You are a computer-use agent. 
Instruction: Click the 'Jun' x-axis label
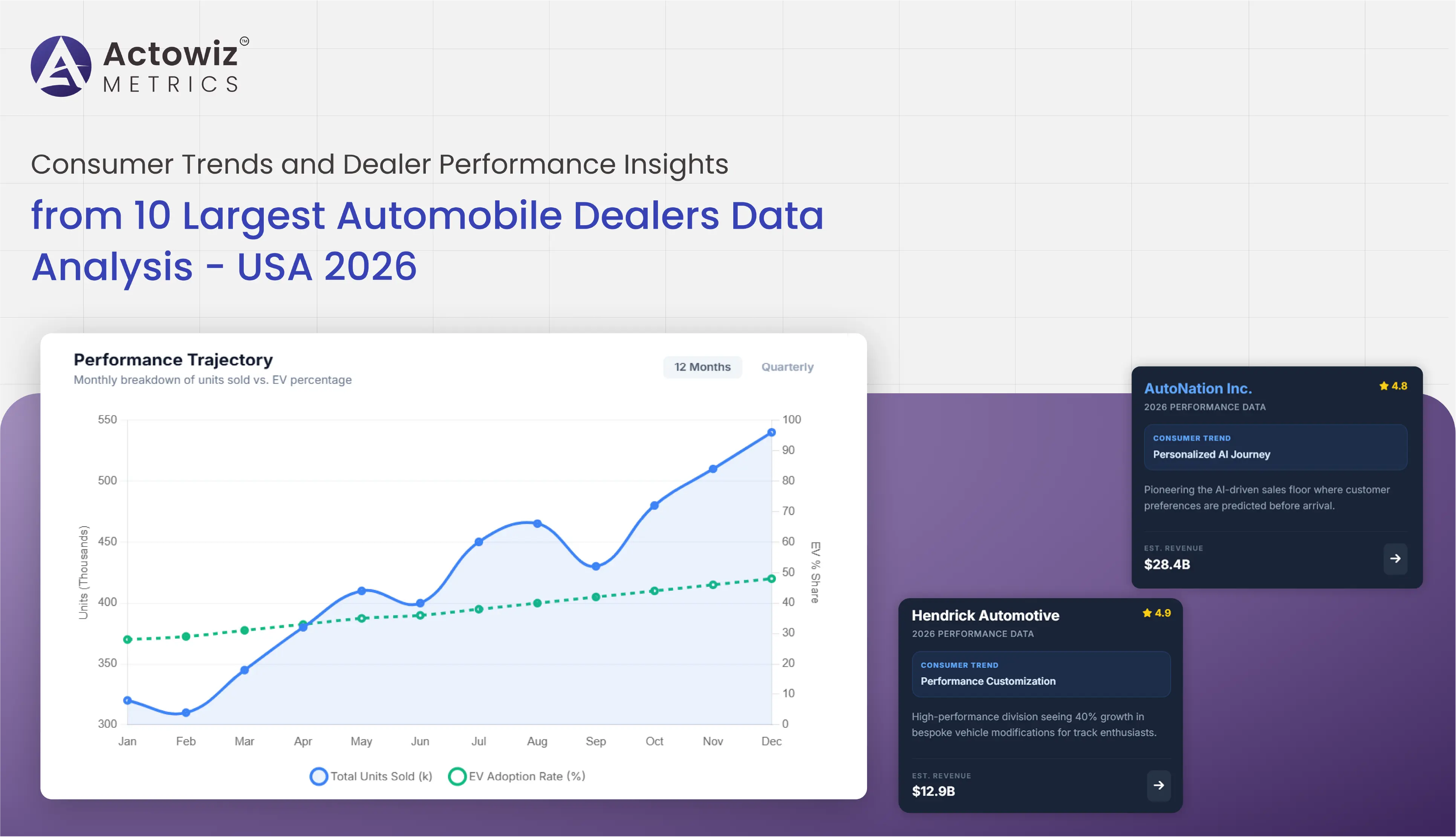coord(420,741)
